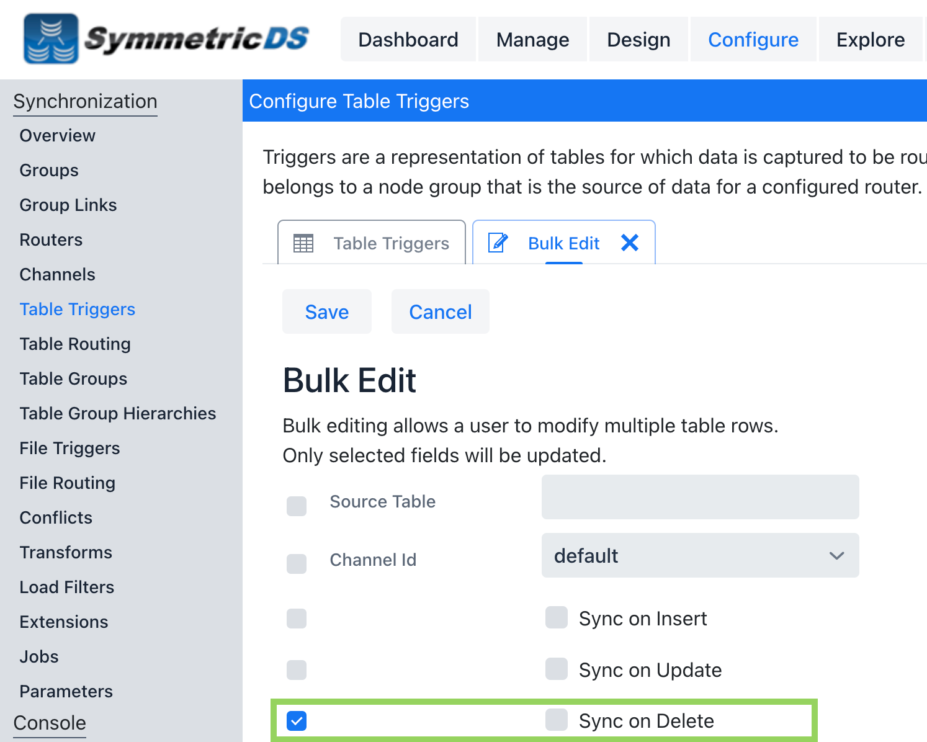Open the Conflicts configuration page
Viewport: 927px width, 742px height.
[55, 517]
